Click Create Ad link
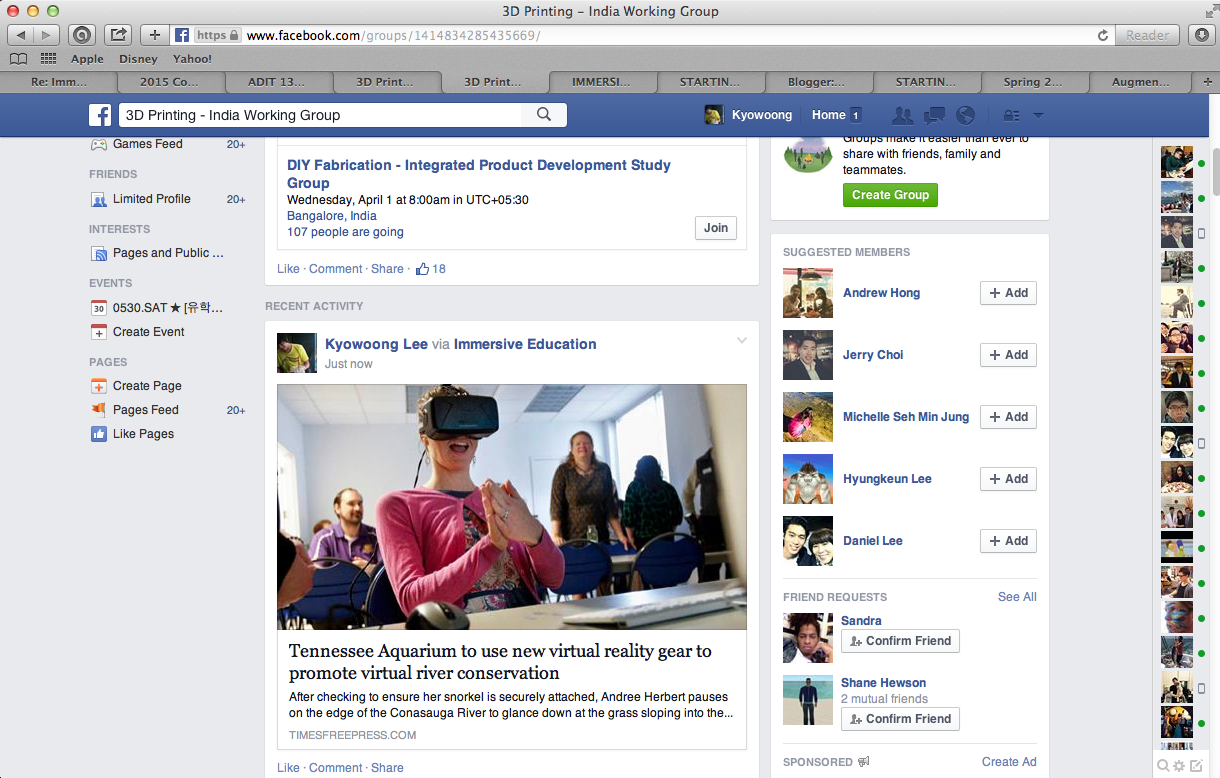This screenshot has width=1220, height=778. tap(1009, 762)
